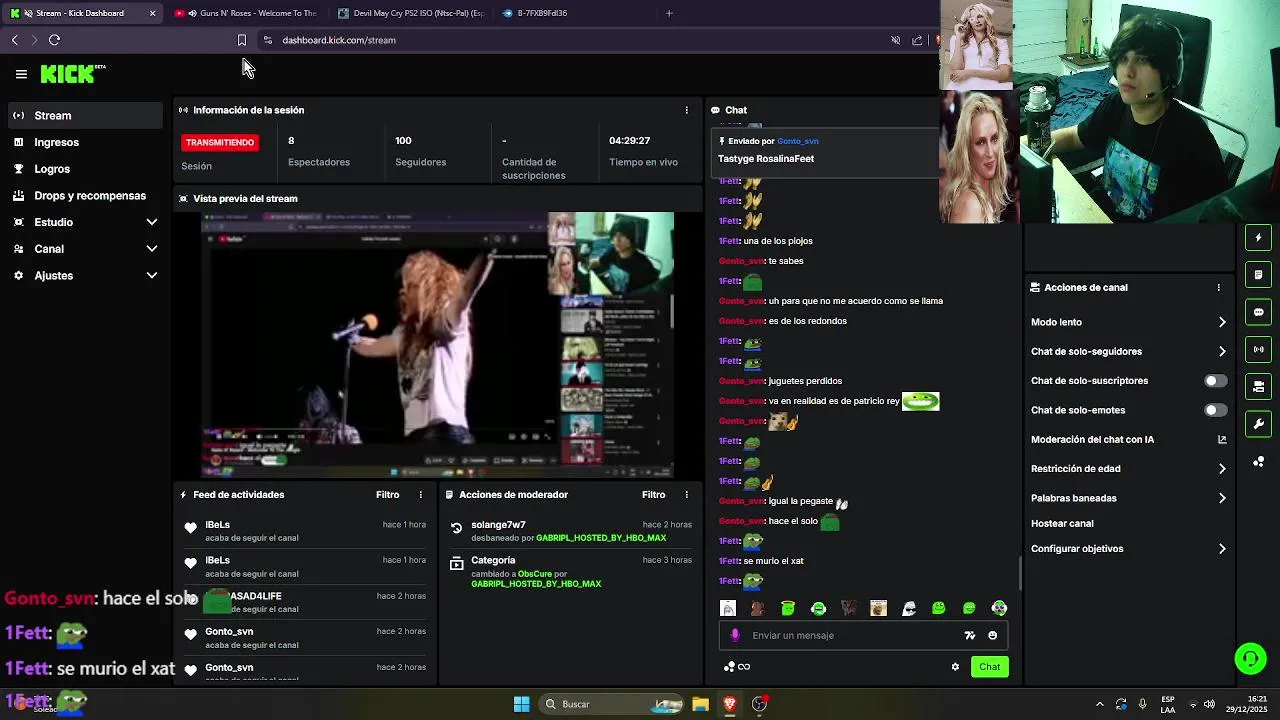Viewport: 1280px width, 720px height.
Task: Click the 7TV emote icon in chat input
Action: [969, 635]
